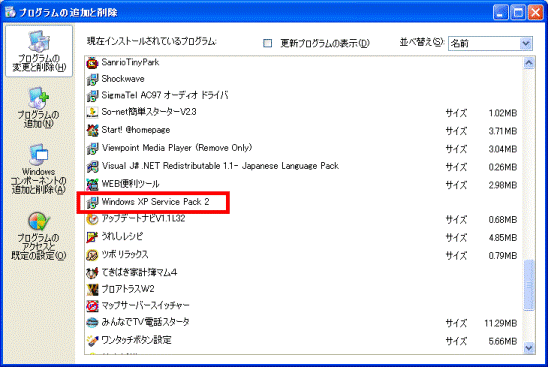Open Windows コンポーネントの追加と削除 section

click(x=39, y=169)
